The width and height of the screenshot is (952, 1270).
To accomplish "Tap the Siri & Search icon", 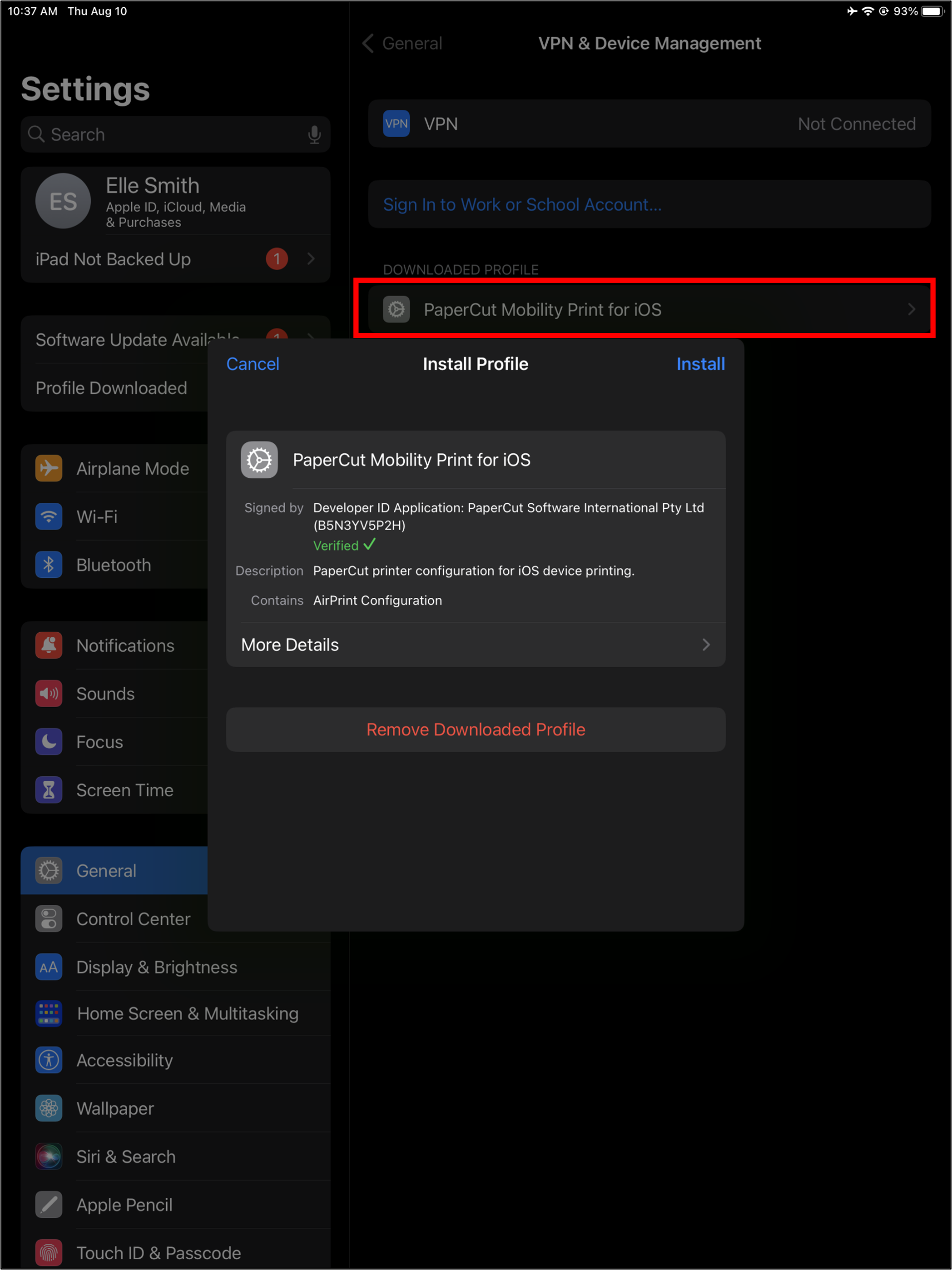I will [49, 1156].
